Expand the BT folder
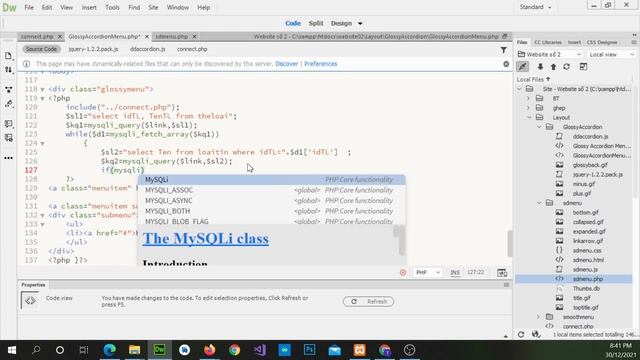640x360 pixels. [x=528, y=98]
